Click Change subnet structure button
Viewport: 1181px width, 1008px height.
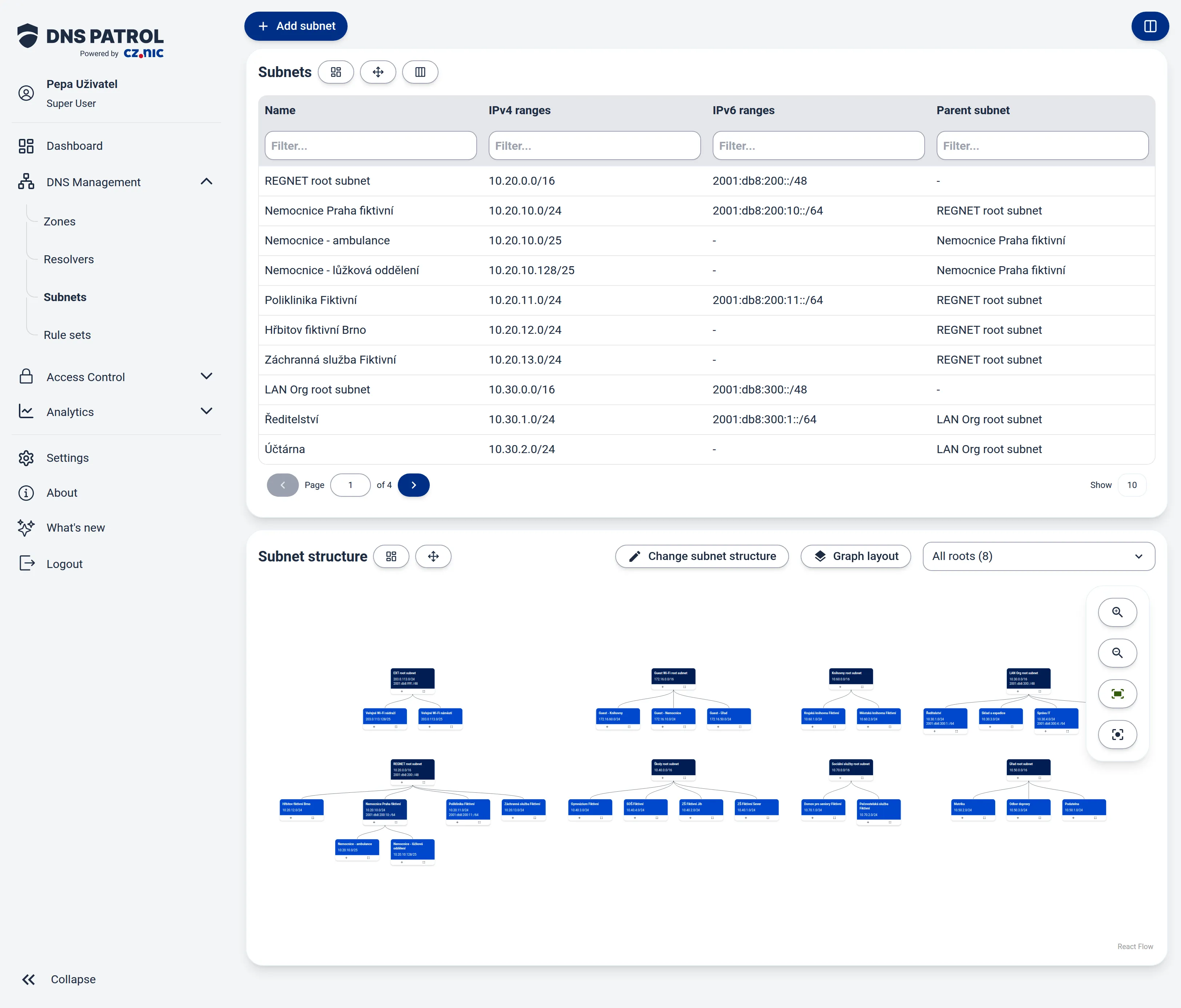click(702, 556)
